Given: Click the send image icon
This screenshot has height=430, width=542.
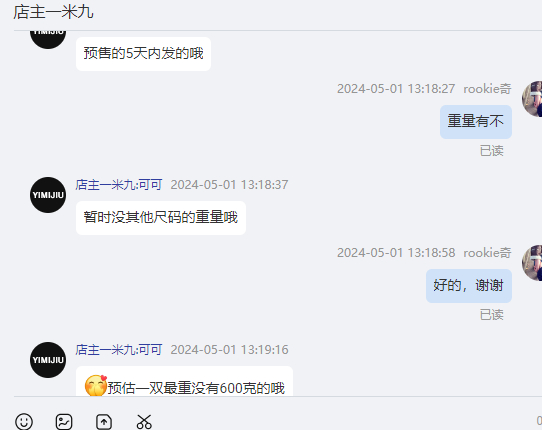Looking at the screenshot, I should [64, 421].
